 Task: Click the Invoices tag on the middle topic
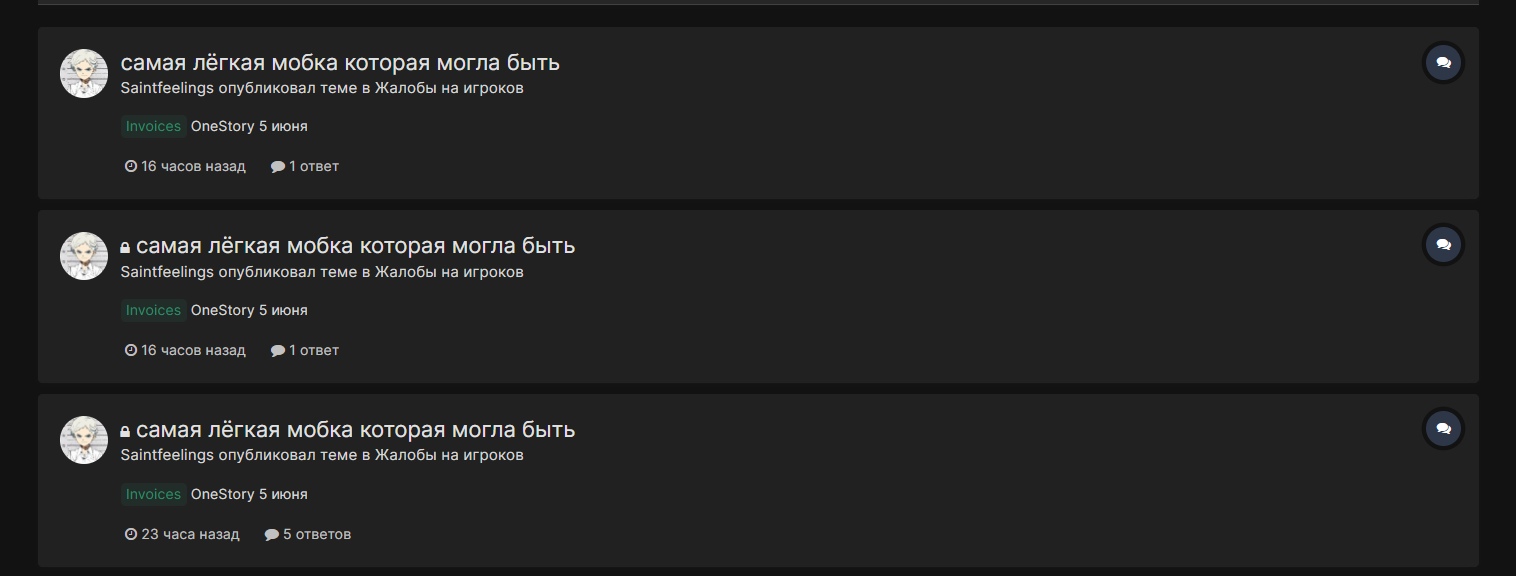(153, 310)
